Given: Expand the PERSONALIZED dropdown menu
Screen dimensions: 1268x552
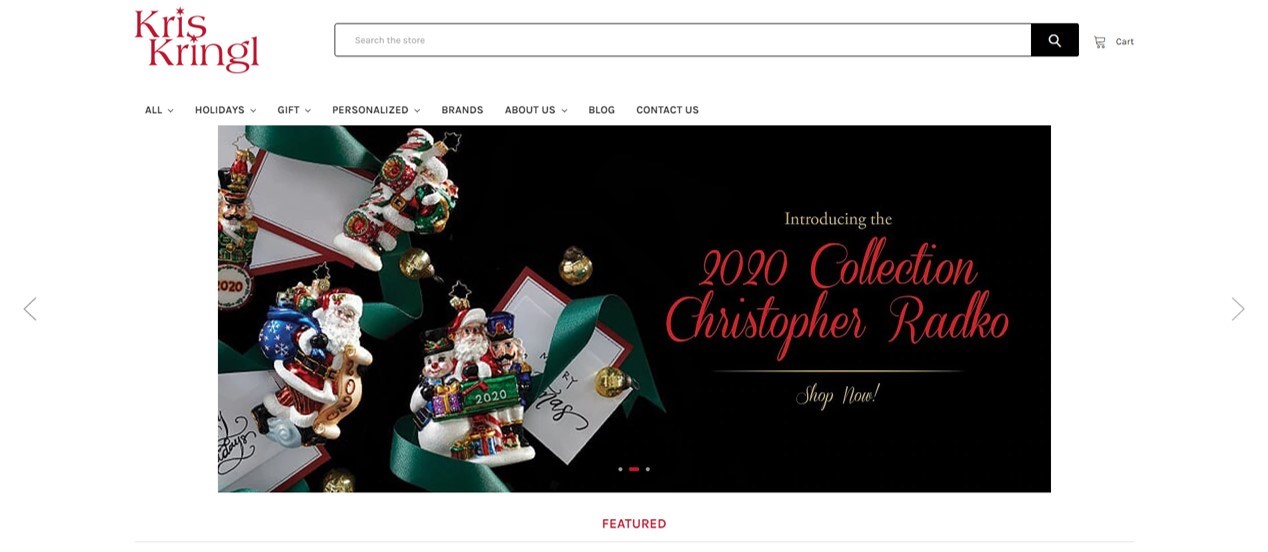Looking at the screenshot, I should [x=376, y=110].
